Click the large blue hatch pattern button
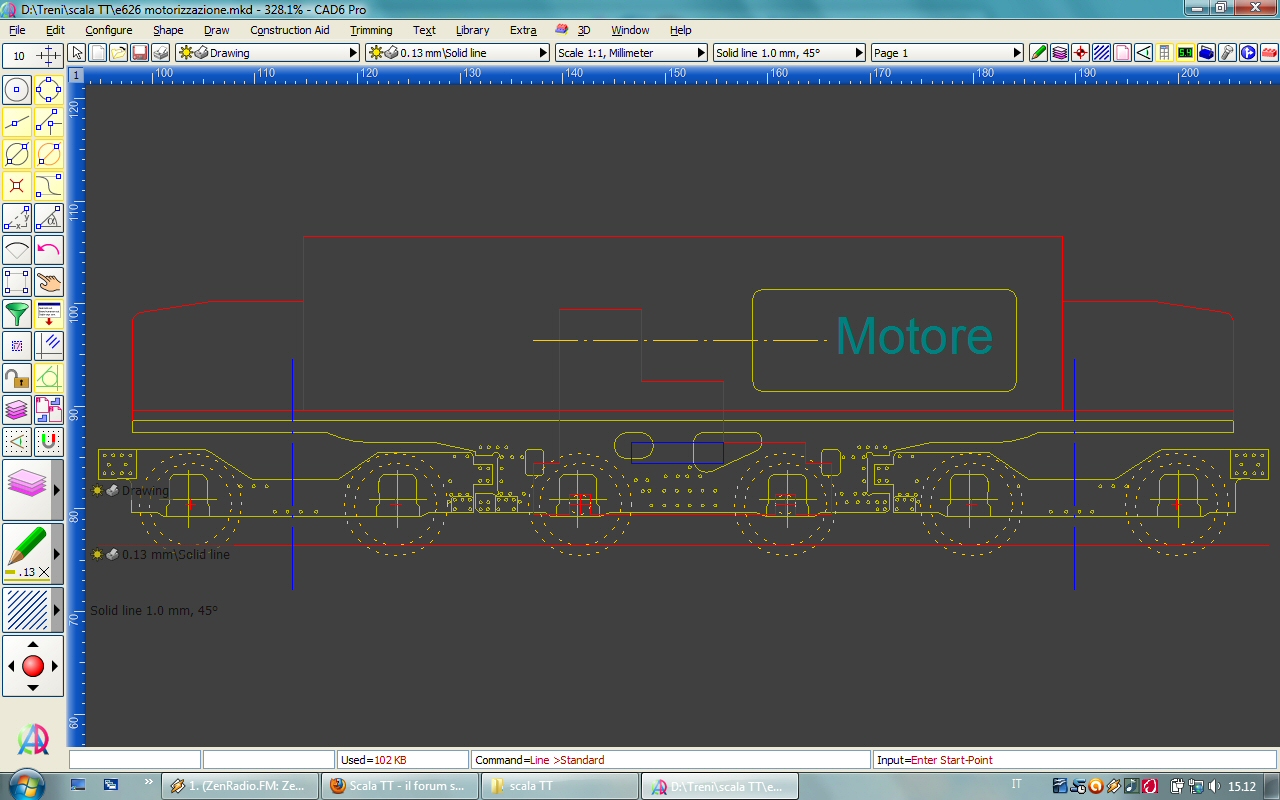Image resolution: width=1280 pixels, height=800 pixels. tap(26, 610)
